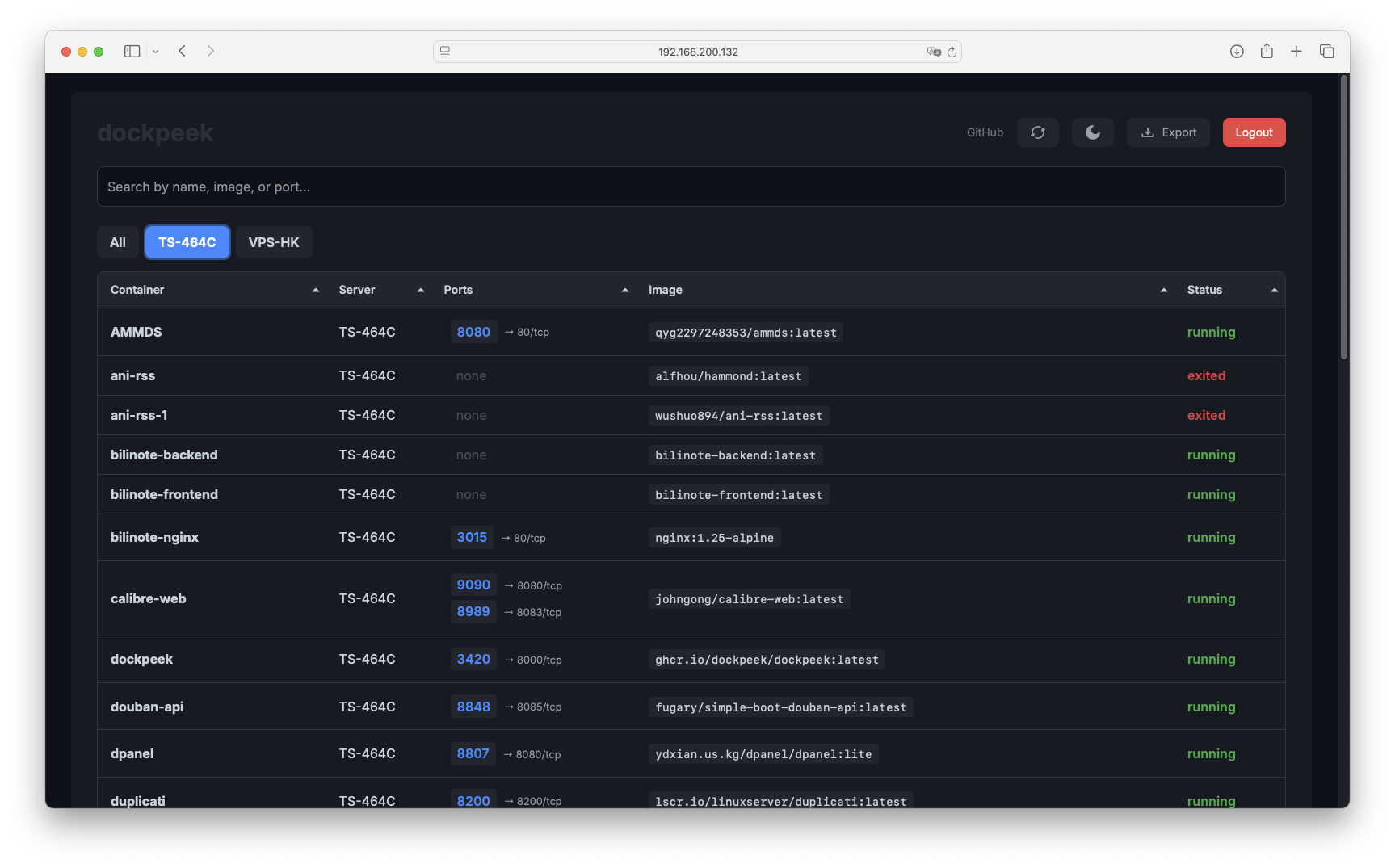Viewport: 1395px width, 868px height.
Task: Click the page vertical scrollbar
Action: point(1343,218)
